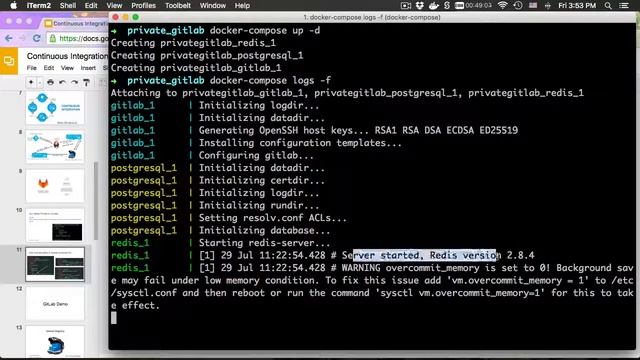
Task: Open the Time Machine menu bar icon
Action: click(x=518, y=5)
